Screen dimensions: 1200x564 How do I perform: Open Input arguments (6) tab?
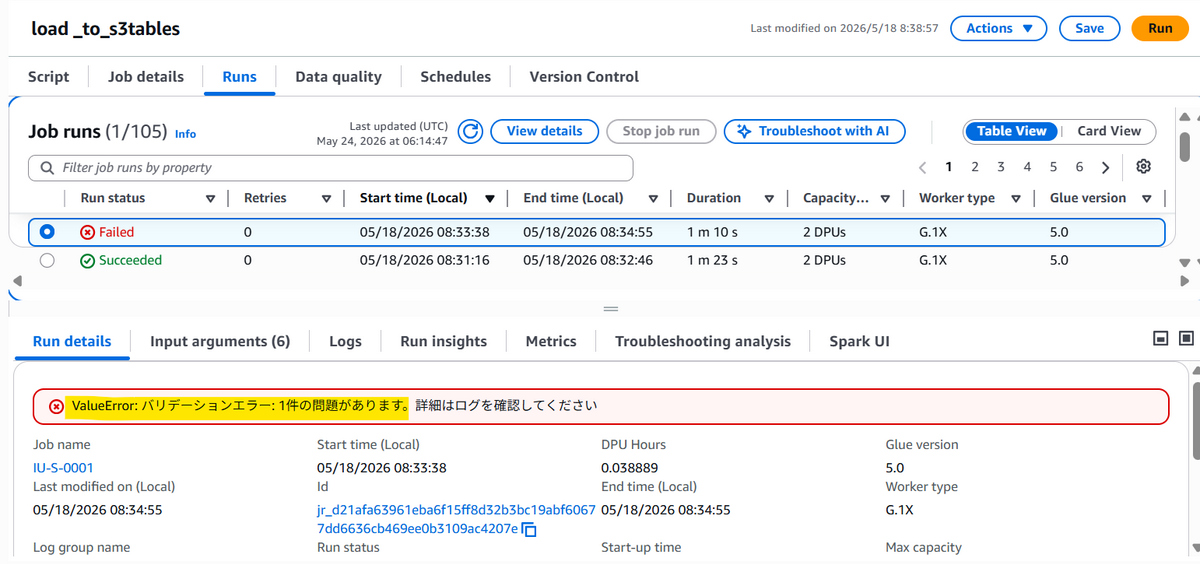coord(220,341)
